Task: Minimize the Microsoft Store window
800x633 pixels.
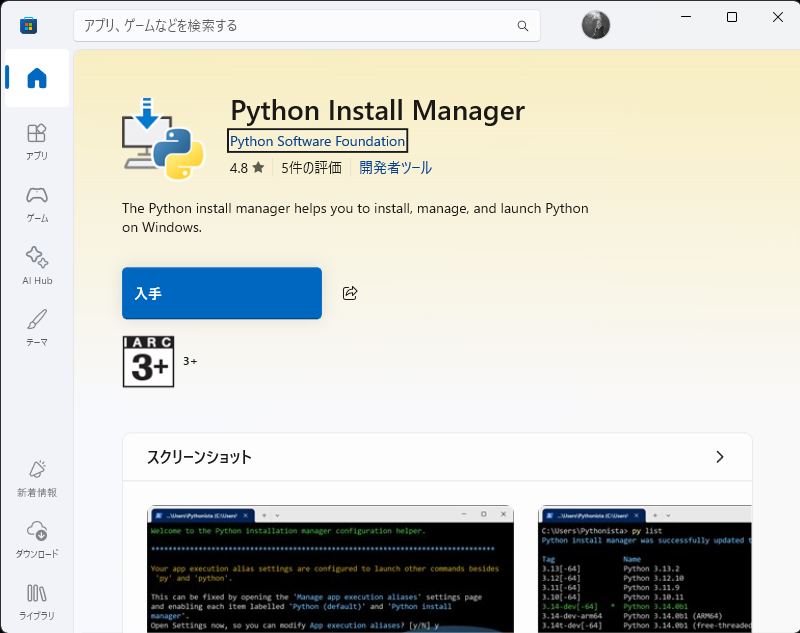Action: (686, 17)
